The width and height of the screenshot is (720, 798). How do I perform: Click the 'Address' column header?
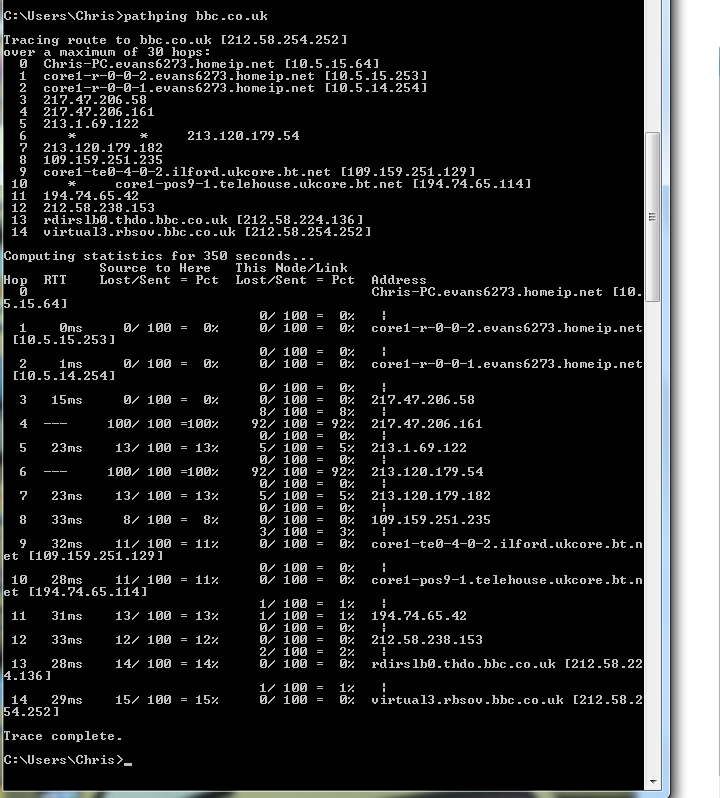398,280
